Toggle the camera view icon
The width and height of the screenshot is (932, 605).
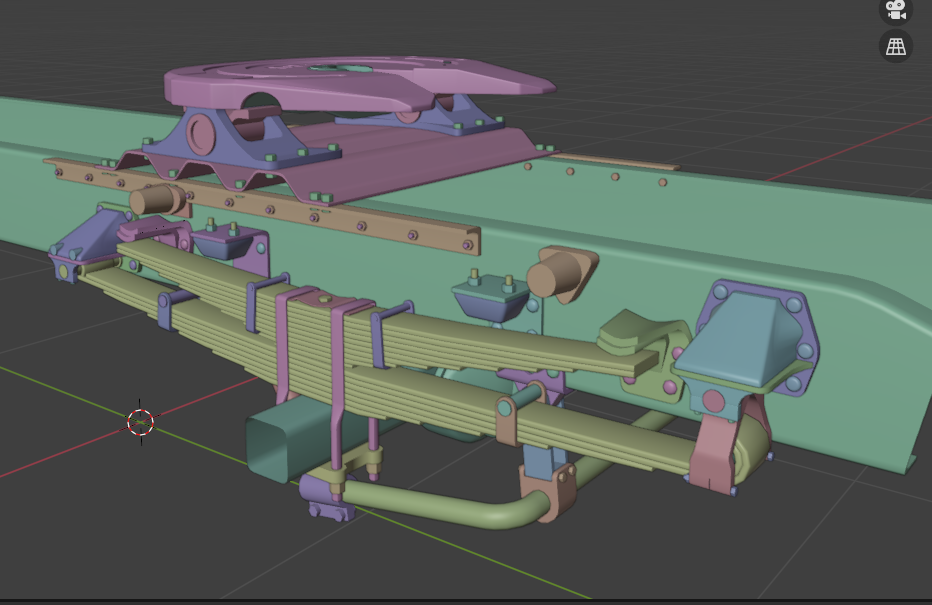pyautogui.click(x=895, y=9)
